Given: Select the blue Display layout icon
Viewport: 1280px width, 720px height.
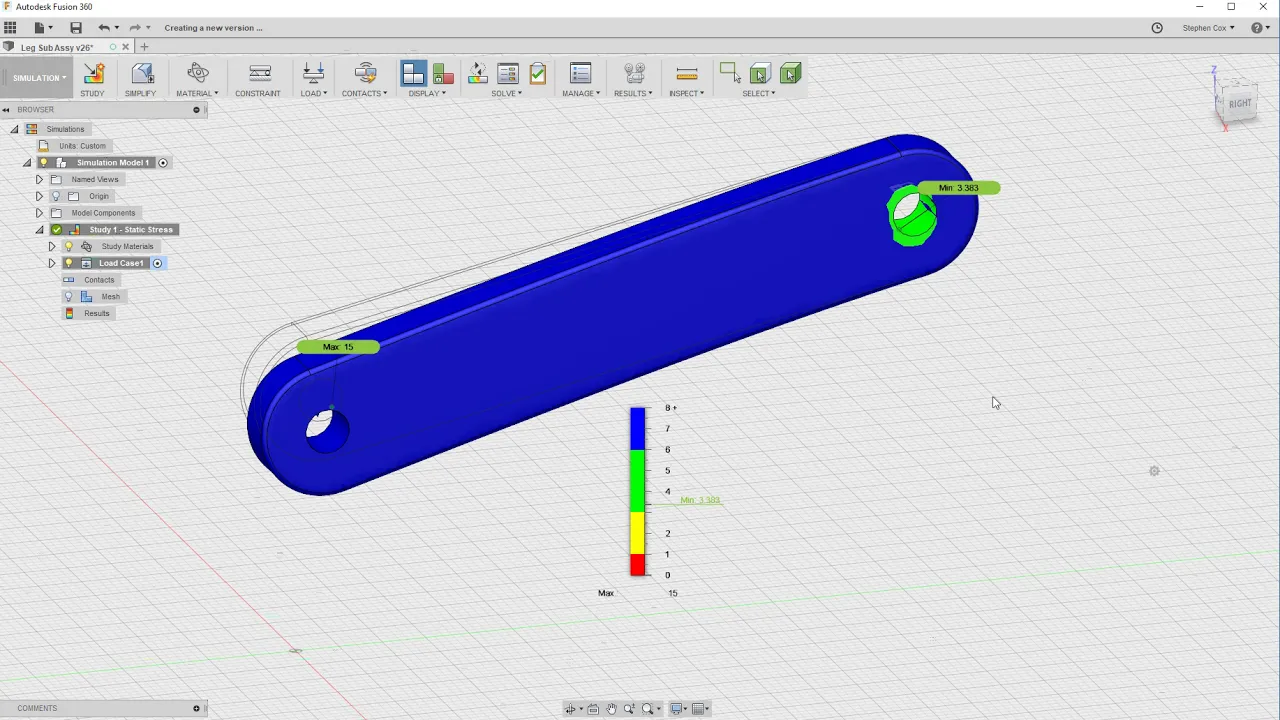Looking at the screenshot, I should click(413, 73).
